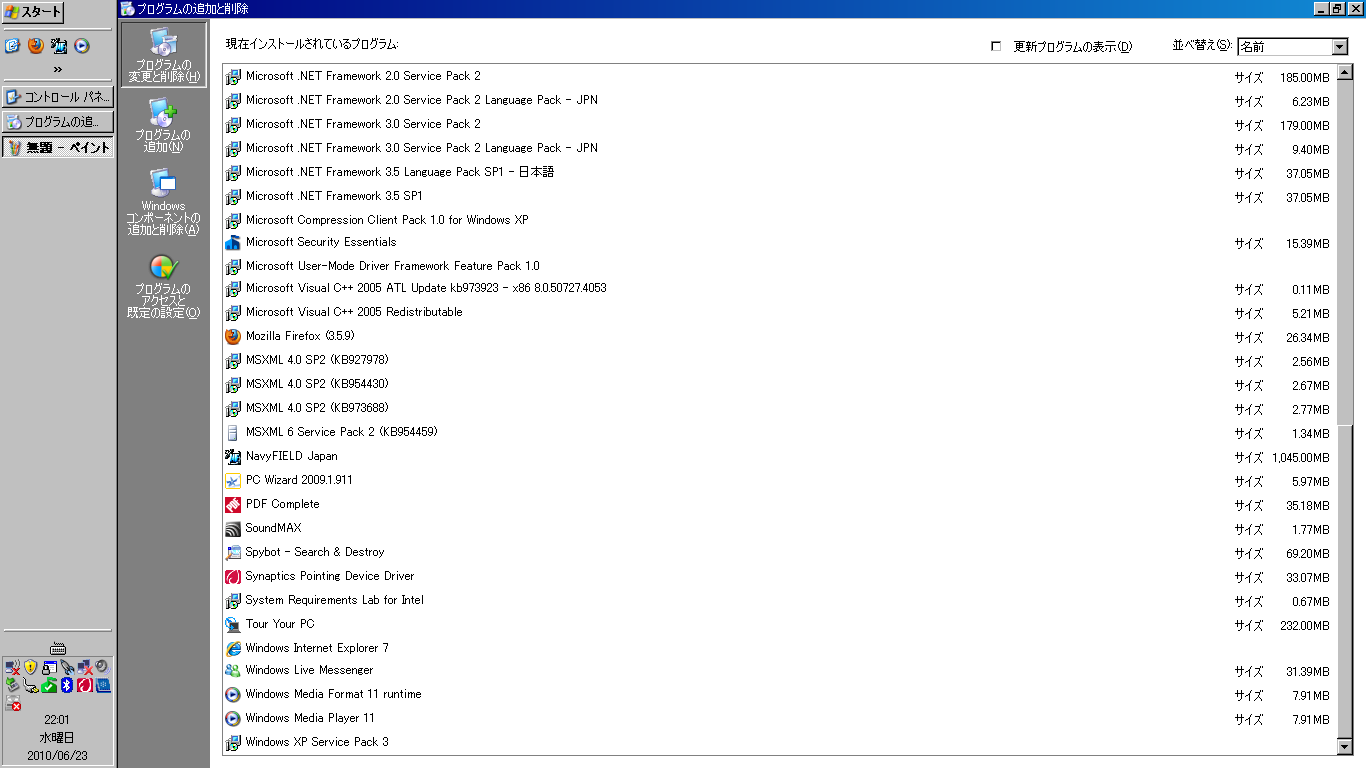Click the Start (スタート) button
Image resolution: width=1366 pixels, height=768 pixels.
pos(33,12)
